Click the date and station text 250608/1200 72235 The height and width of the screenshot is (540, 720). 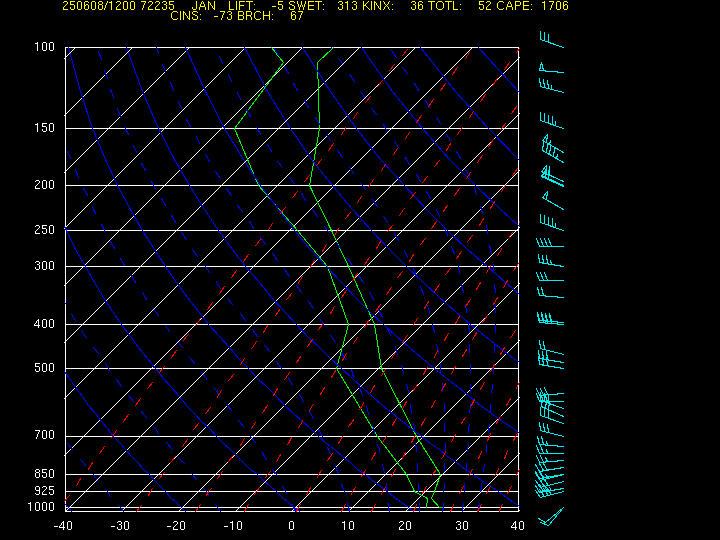[118, 6]
